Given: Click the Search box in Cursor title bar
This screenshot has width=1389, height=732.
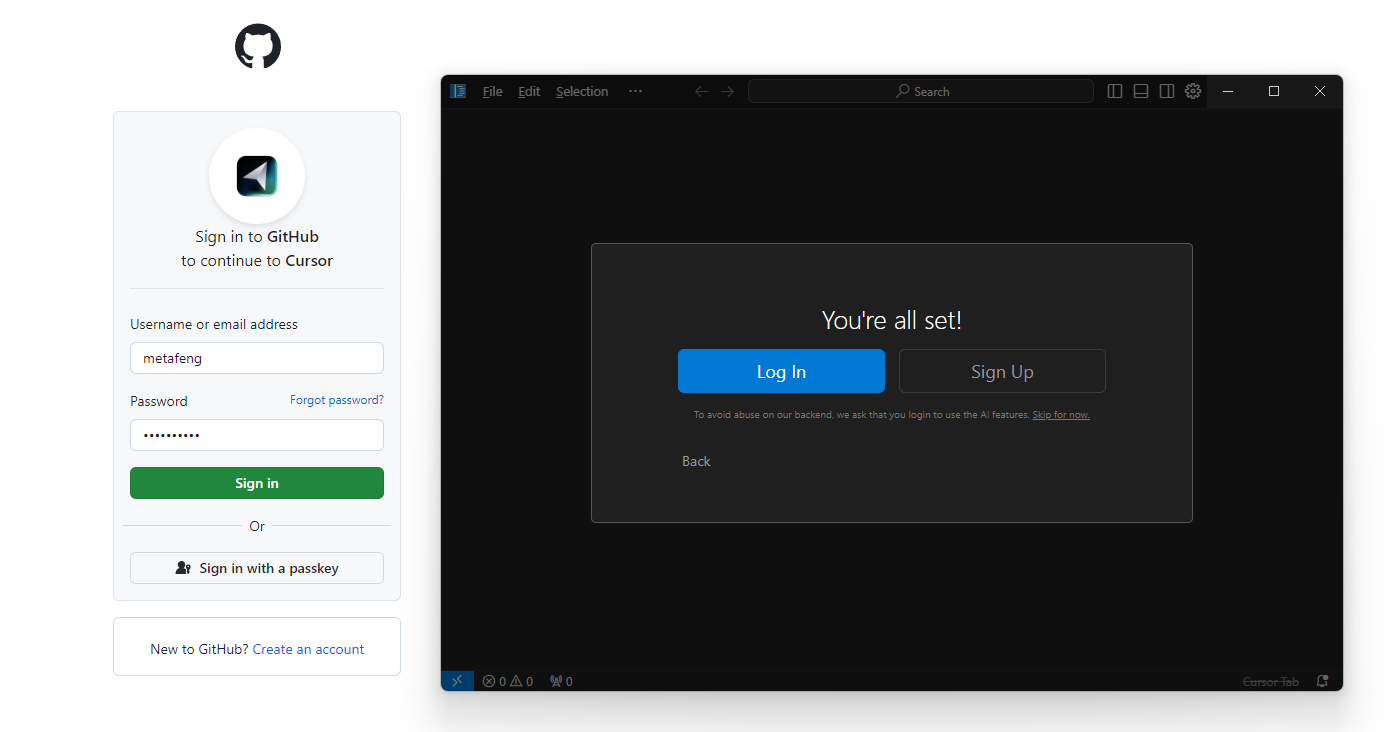Looking at the screenshot, I should click(x=921, y=91).
